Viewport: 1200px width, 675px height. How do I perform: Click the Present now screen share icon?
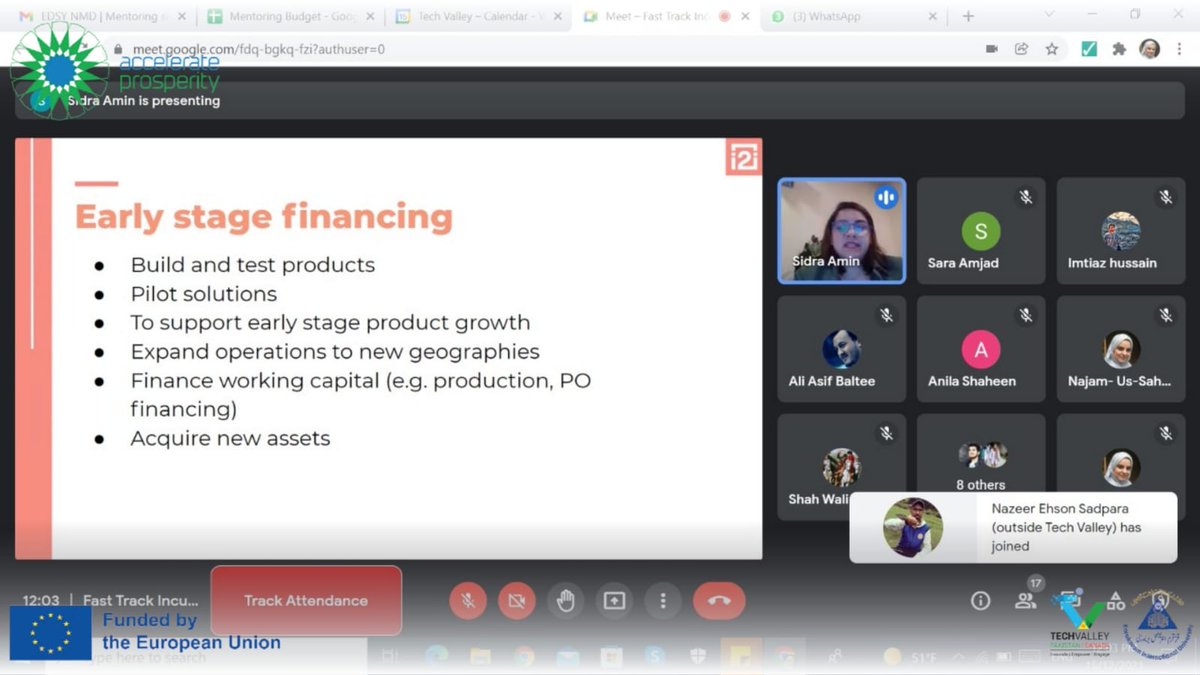click(x=614, y=601)
